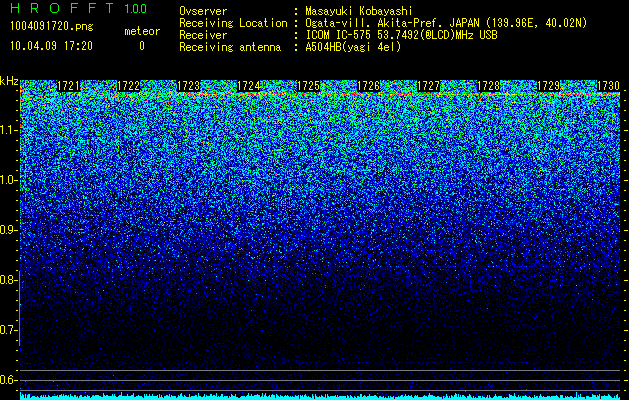Image resolution: width=629 pixels, height=400 pixels.
Task: Click the 1724 time marker
Action: click(249, 86)
